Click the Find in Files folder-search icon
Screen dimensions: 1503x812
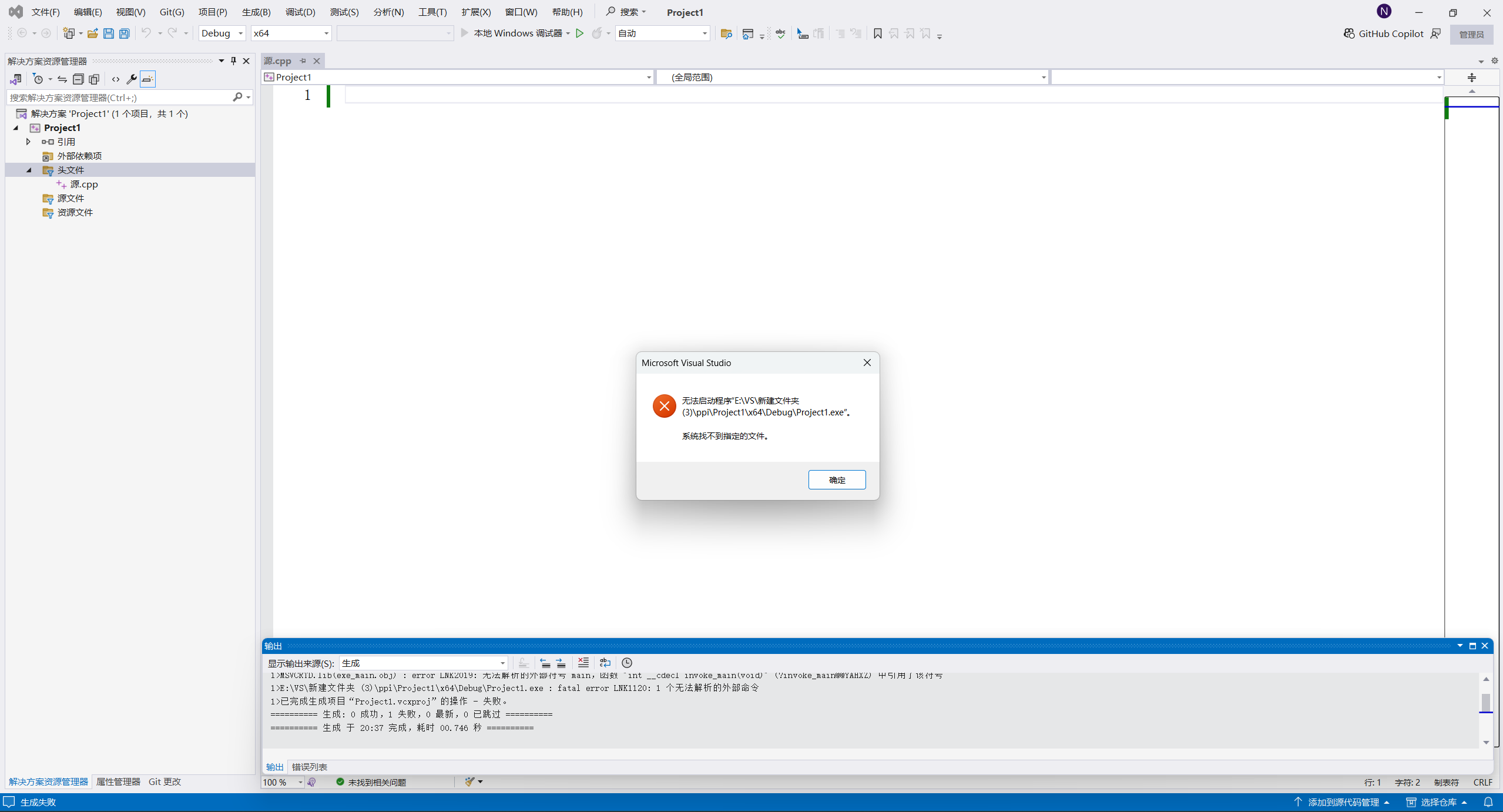pos(726,33)
